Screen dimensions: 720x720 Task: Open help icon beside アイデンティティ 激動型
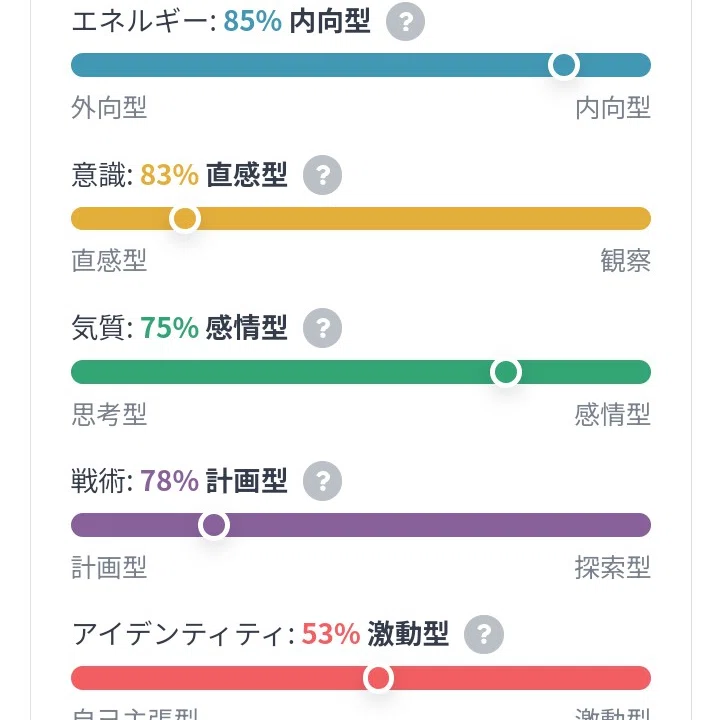point(484,634)
